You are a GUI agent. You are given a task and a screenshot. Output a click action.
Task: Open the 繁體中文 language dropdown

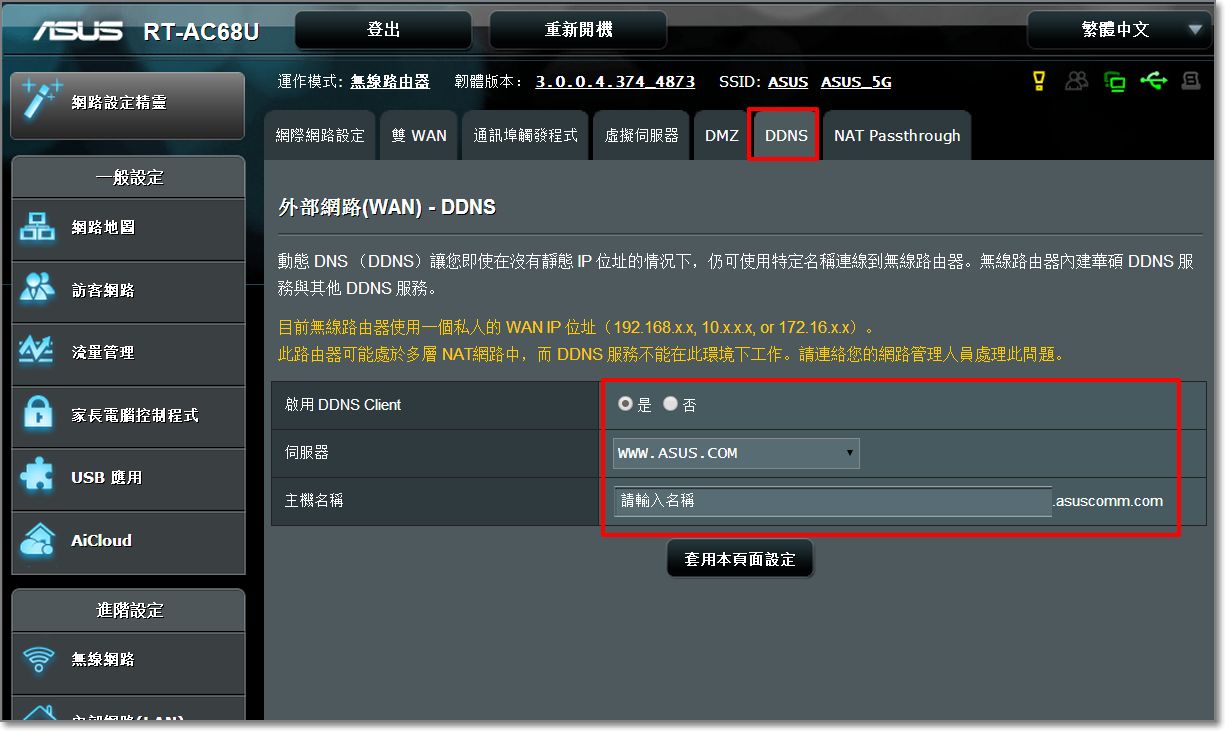click(1119, 30)
